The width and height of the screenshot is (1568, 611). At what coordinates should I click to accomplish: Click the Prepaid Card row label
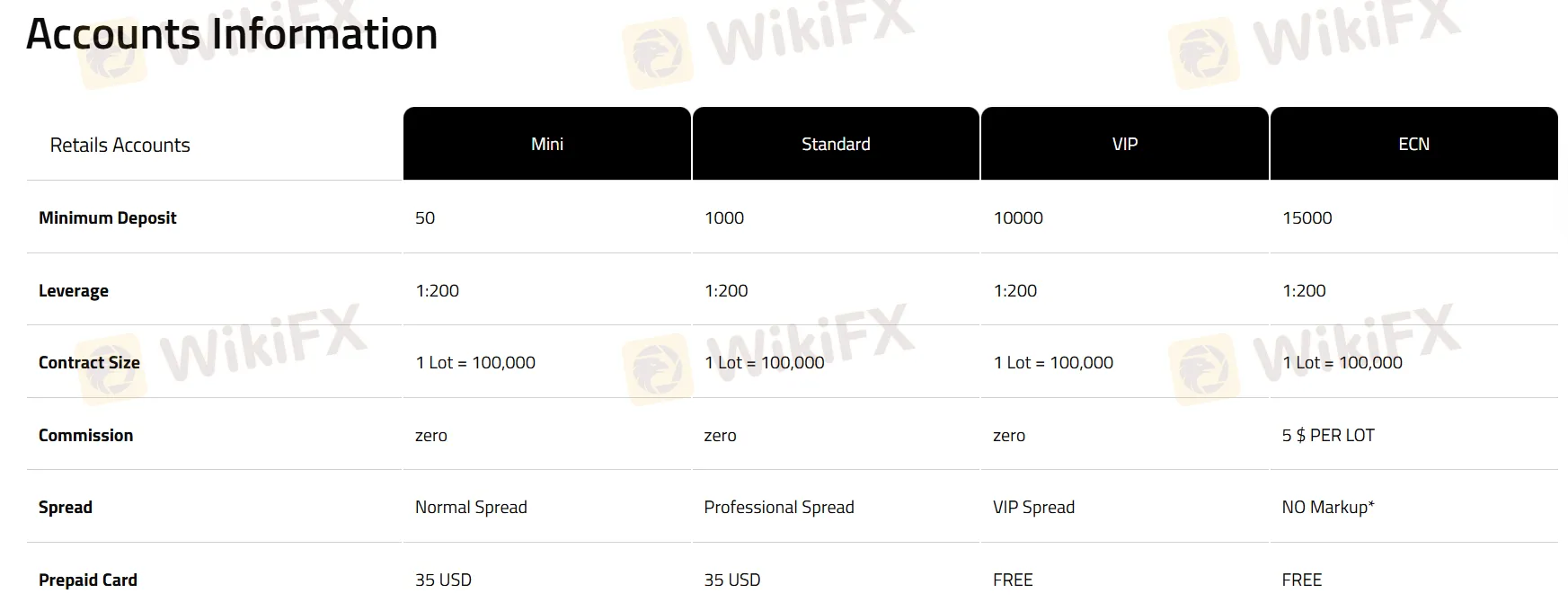[88, 580]
